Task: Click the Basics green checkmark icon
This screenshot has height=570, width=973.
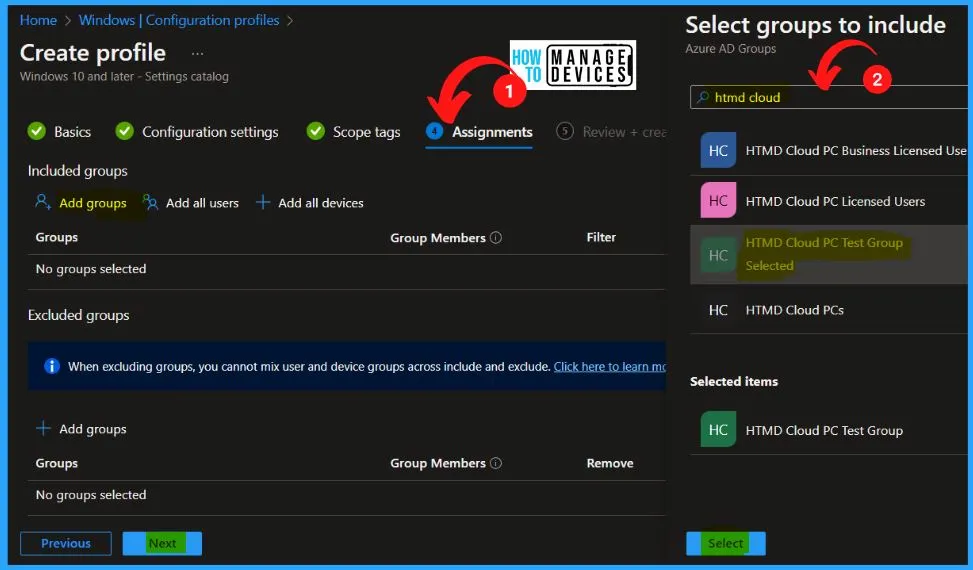Action: coord(37,131)
